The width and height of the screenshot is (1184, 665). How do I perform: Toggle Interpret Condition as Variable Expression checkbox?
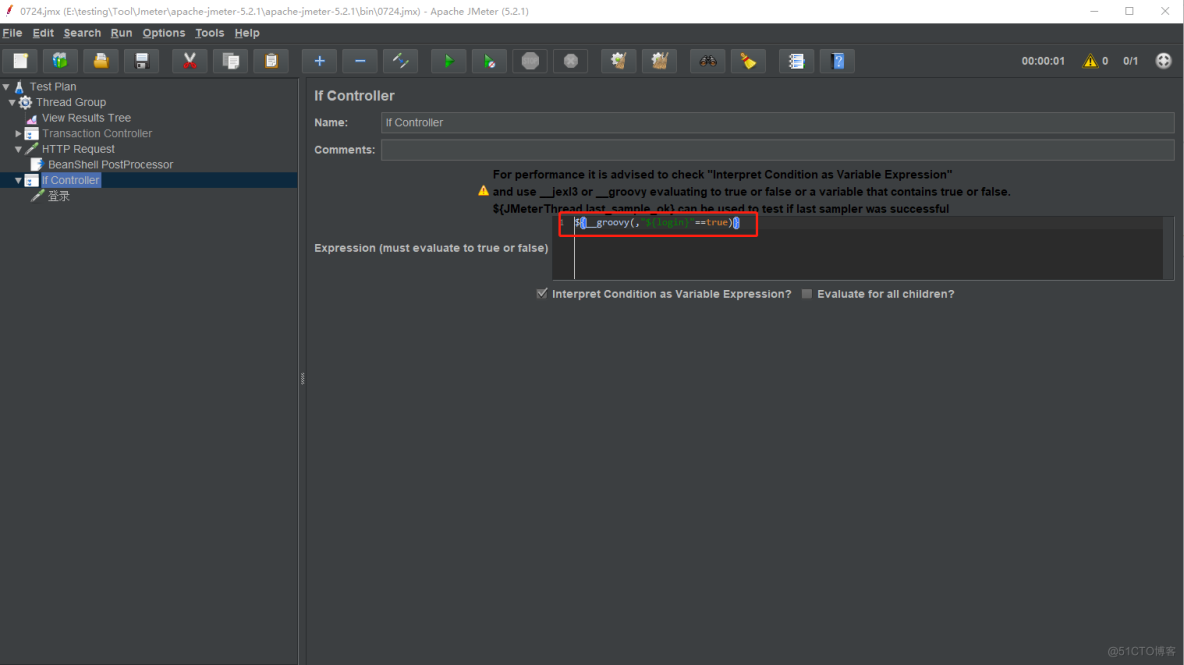(542, 294)
